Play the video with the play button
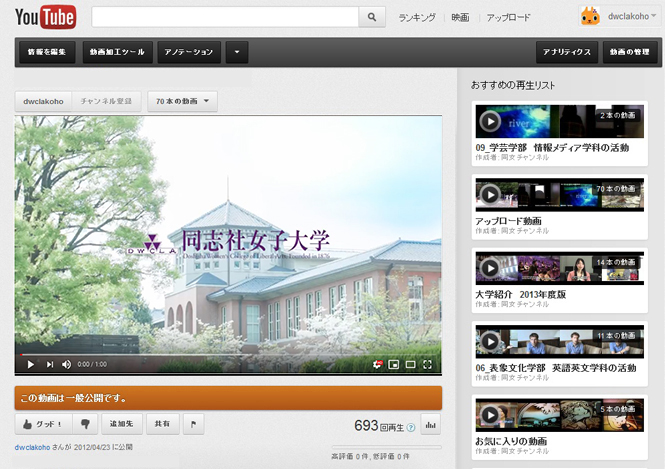 click(x=31, y=364)
